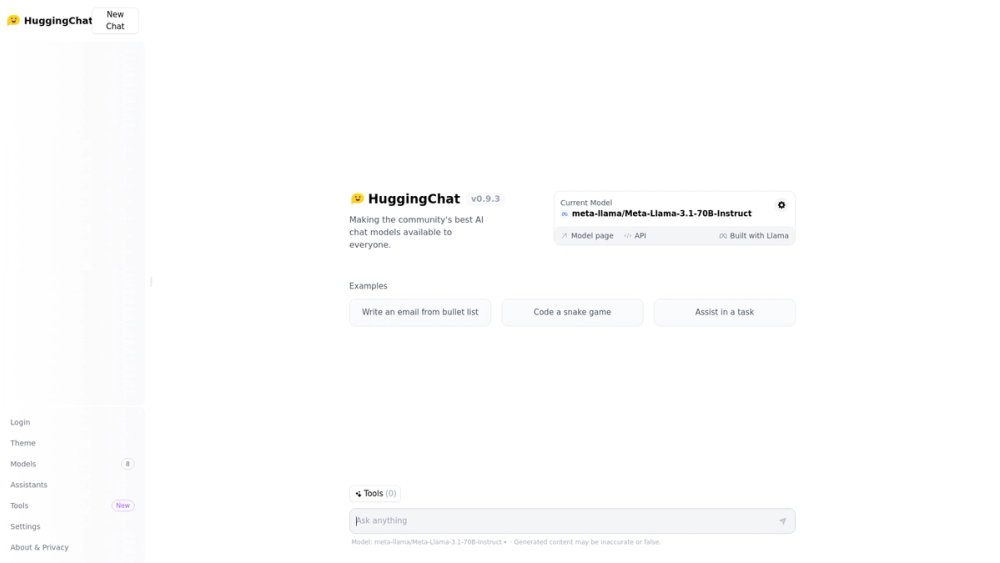1000x563 pixels.
Task: Click the Model page arrow icon
Action: point(564,236)
